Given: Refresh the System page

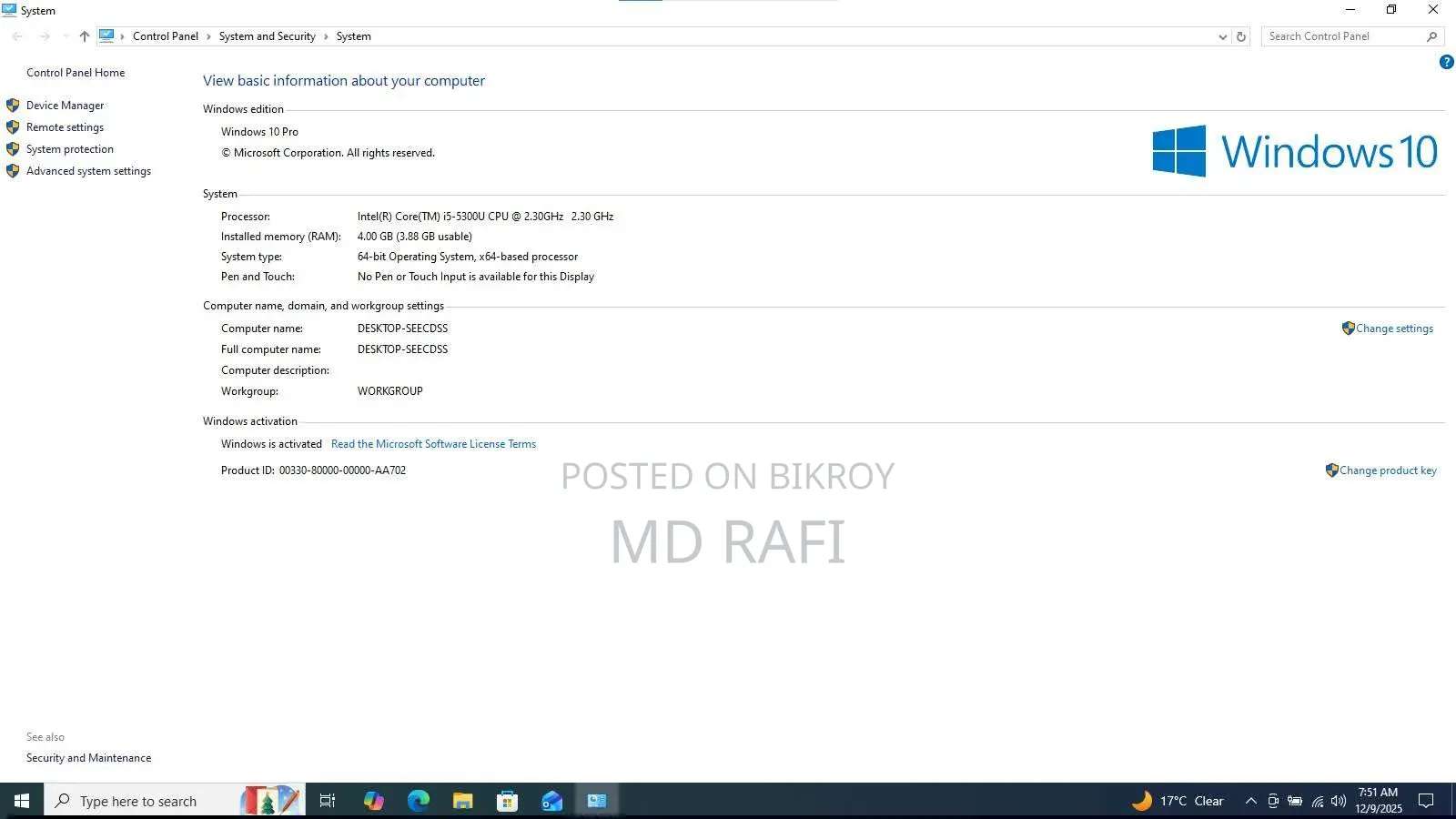Looking at the screenshot, I should click(x=1241, y=36).
